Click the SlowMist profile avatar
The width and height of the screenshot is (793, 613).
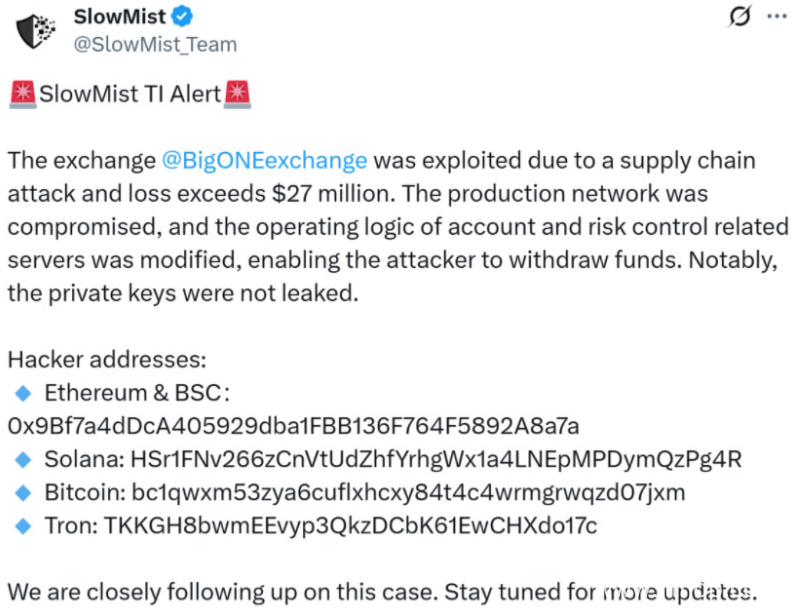(37, 30)
